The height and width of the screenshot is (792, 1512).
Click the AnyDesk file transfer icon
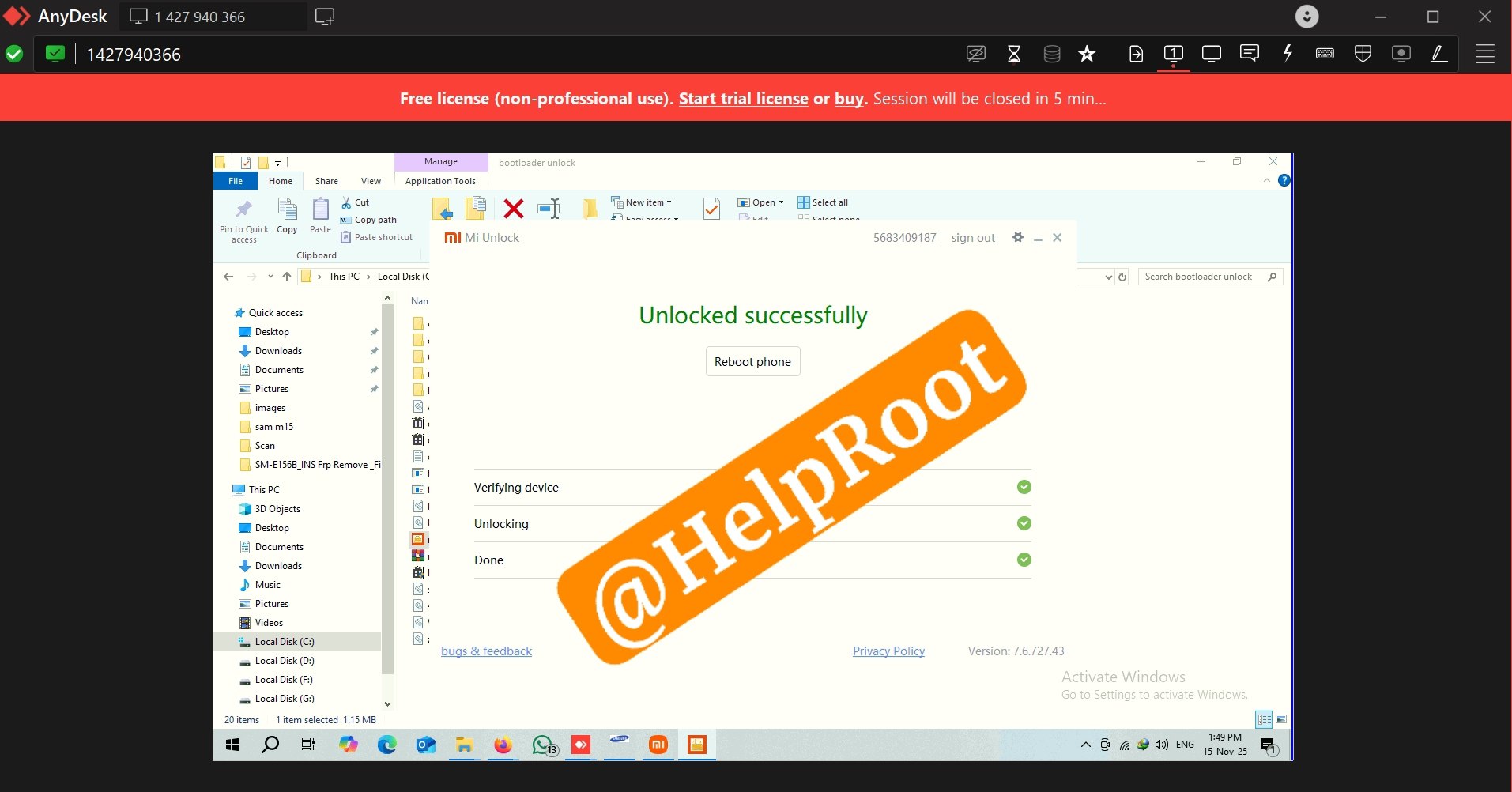click(1136, 54)
